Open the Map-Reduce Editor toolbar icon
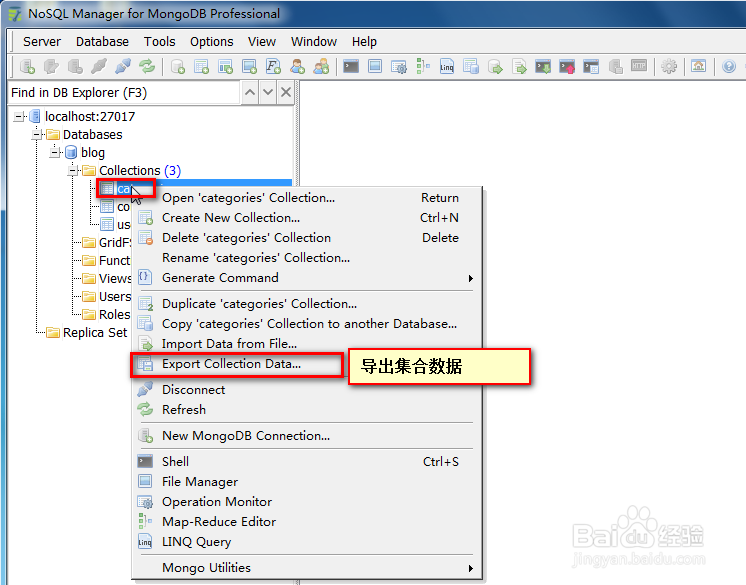The image size is (746, 585). click(422, 66)
